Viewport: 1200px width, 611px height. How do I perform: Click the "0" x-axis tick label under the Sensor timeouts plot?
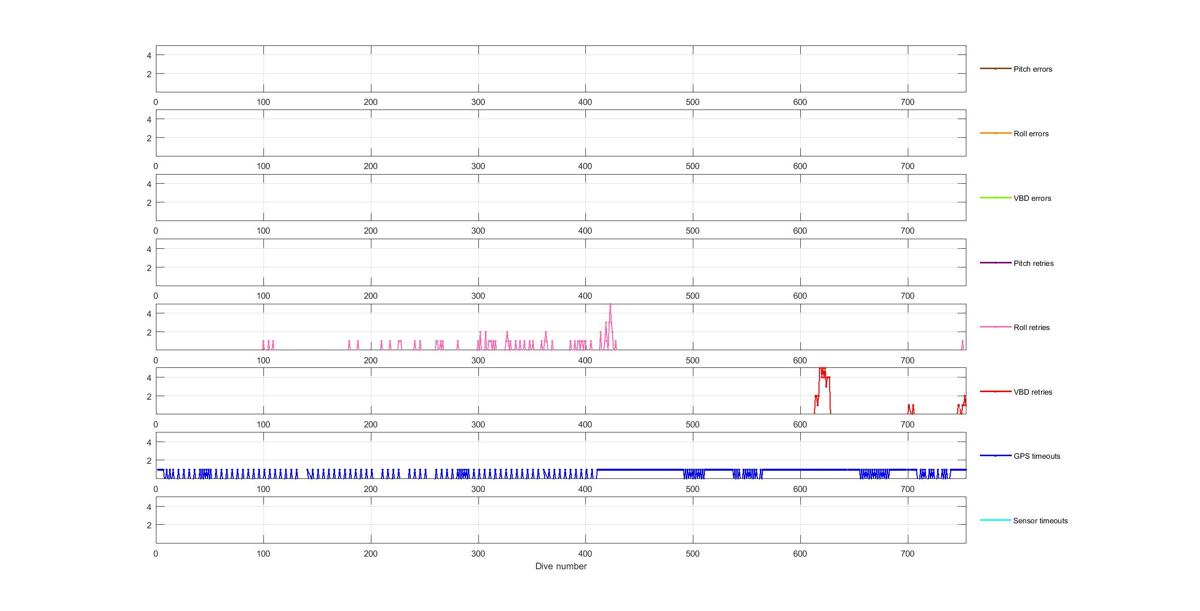[155, 553]
